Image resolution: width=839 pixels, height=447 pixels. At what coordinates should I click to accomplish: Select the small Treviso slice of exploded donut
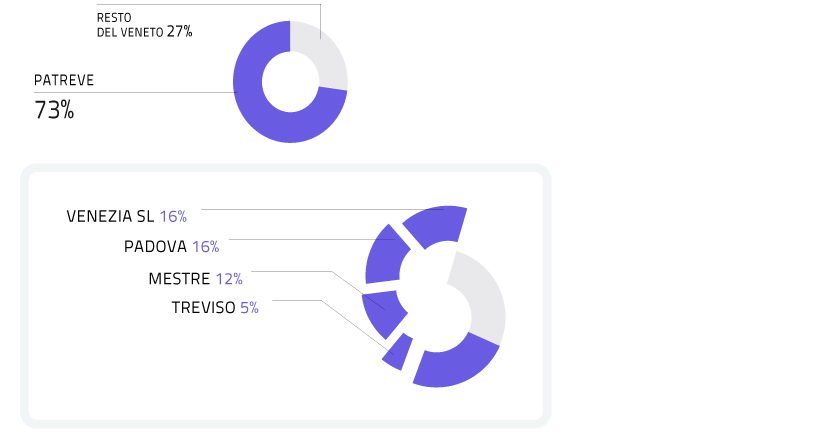click(399, 352)
